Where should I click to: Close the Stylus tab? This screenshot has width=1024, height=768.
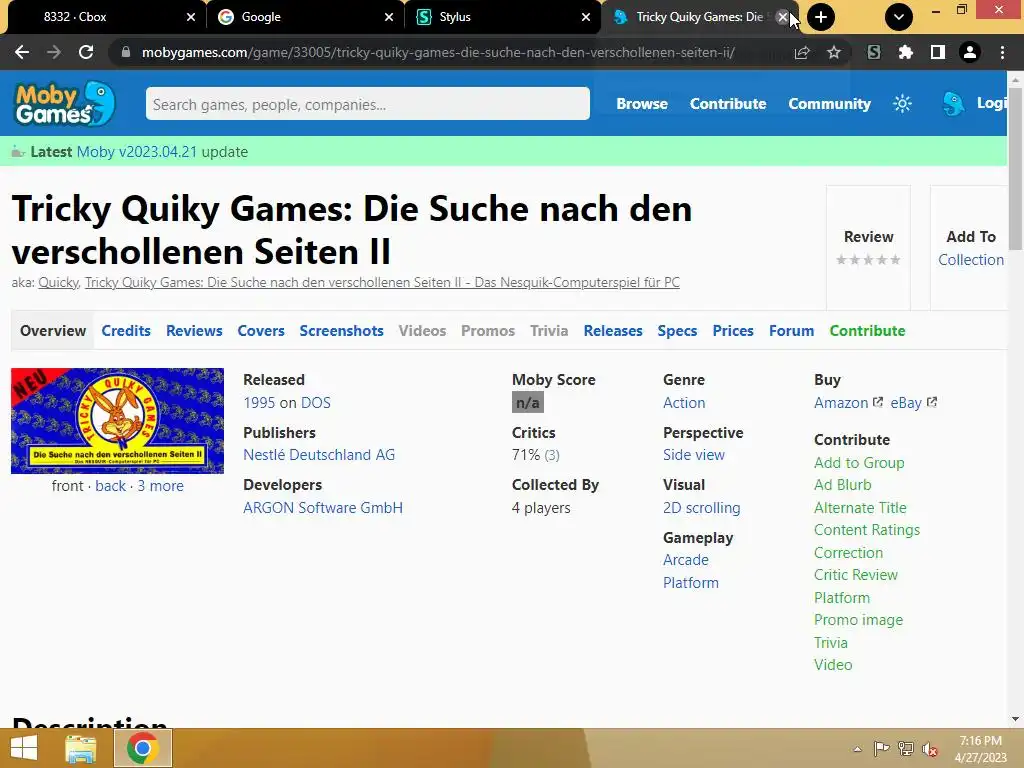click(x=586, y=17)
